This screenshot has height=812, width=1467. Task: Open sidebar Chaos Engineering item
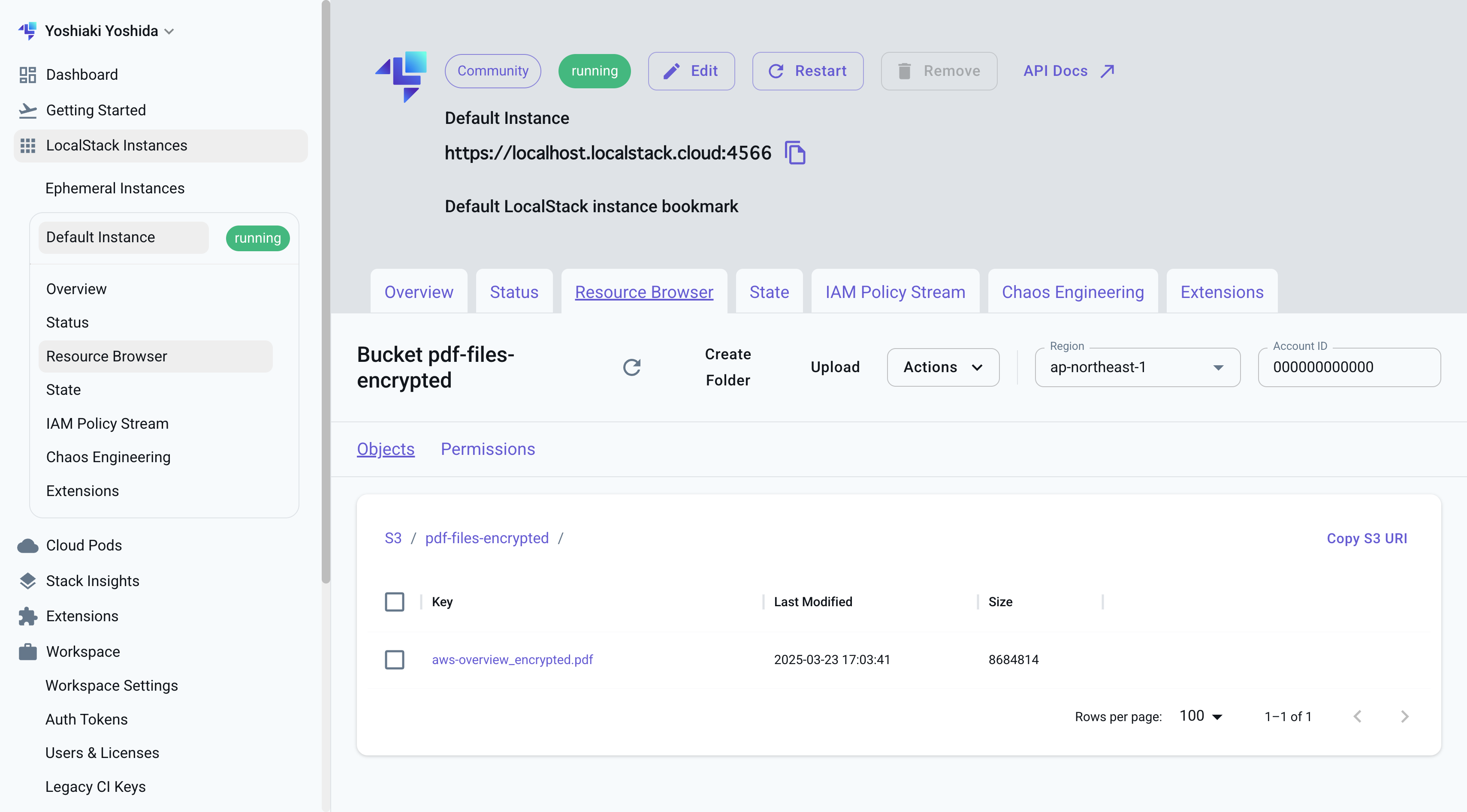point(108,457)
